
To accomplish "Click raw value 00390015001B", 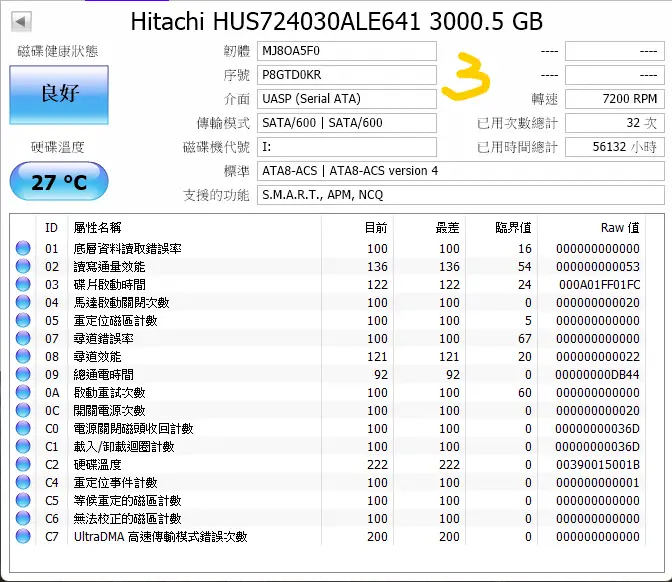I will point(598,465).
